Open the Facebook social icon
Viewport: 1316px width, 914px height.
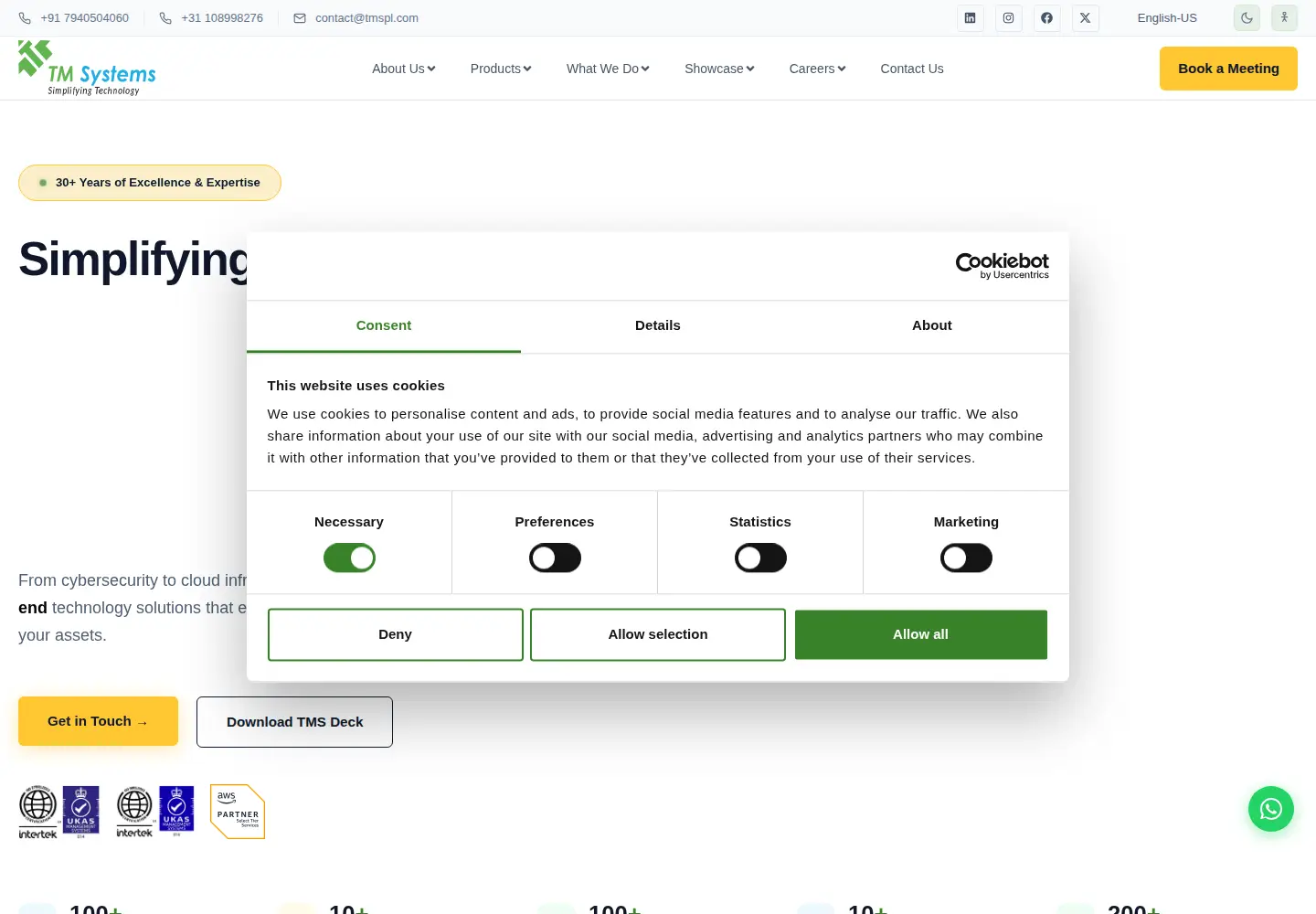point(1046,17)
